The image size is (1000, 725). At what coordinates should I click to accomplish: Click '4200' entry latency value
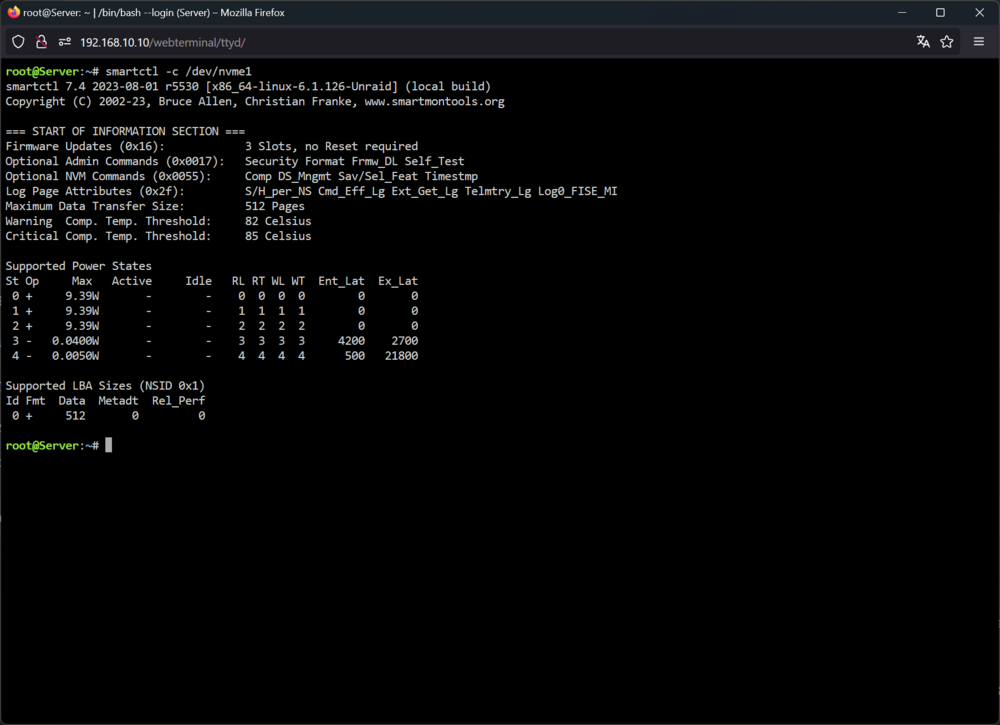point(351,341)
